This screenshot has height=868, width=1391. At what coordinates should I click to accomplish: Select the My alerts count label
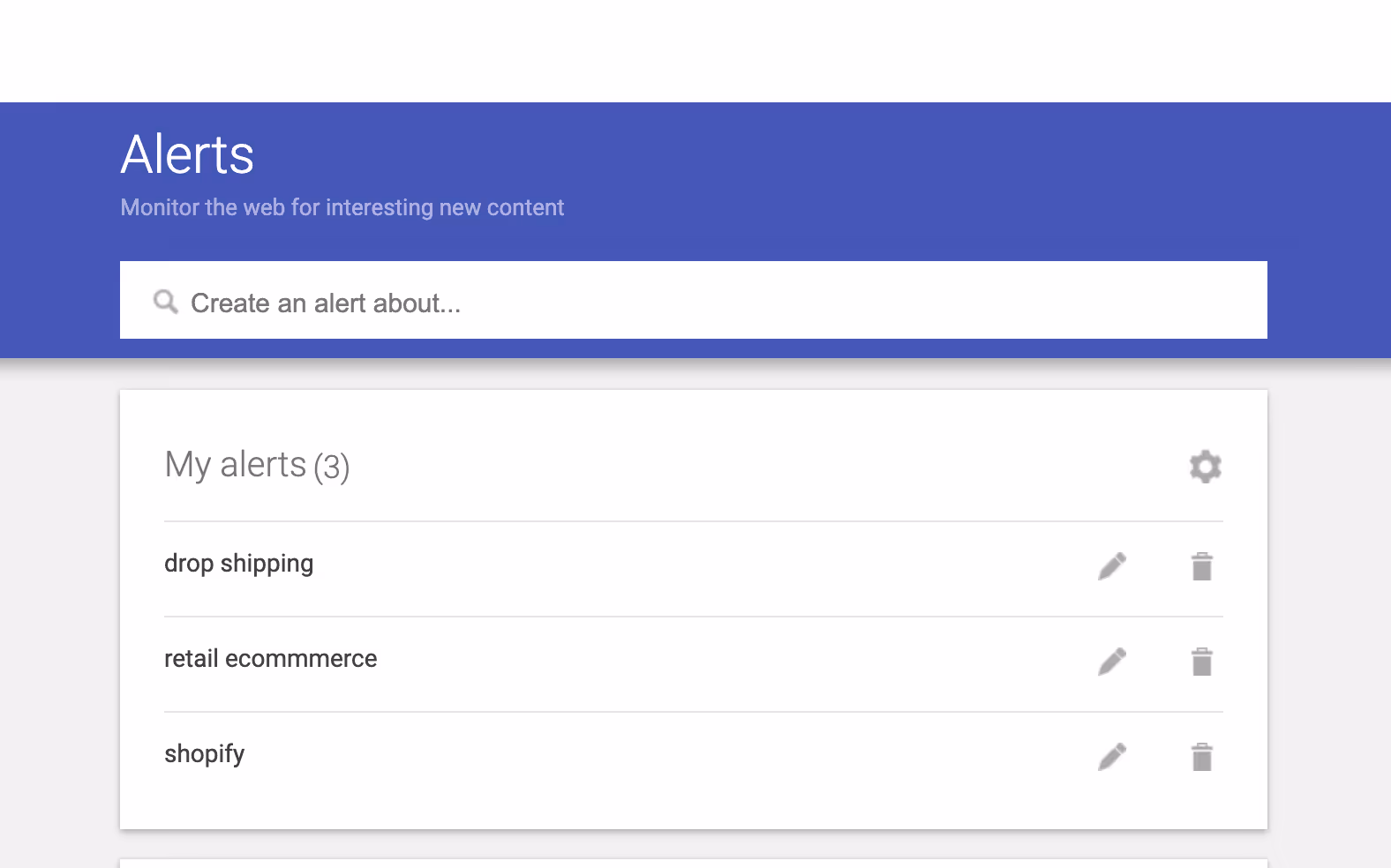334,468
